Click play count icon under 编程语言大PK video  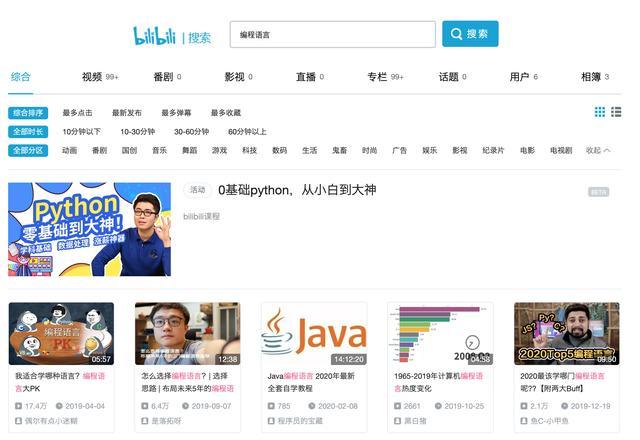point(18,406)
